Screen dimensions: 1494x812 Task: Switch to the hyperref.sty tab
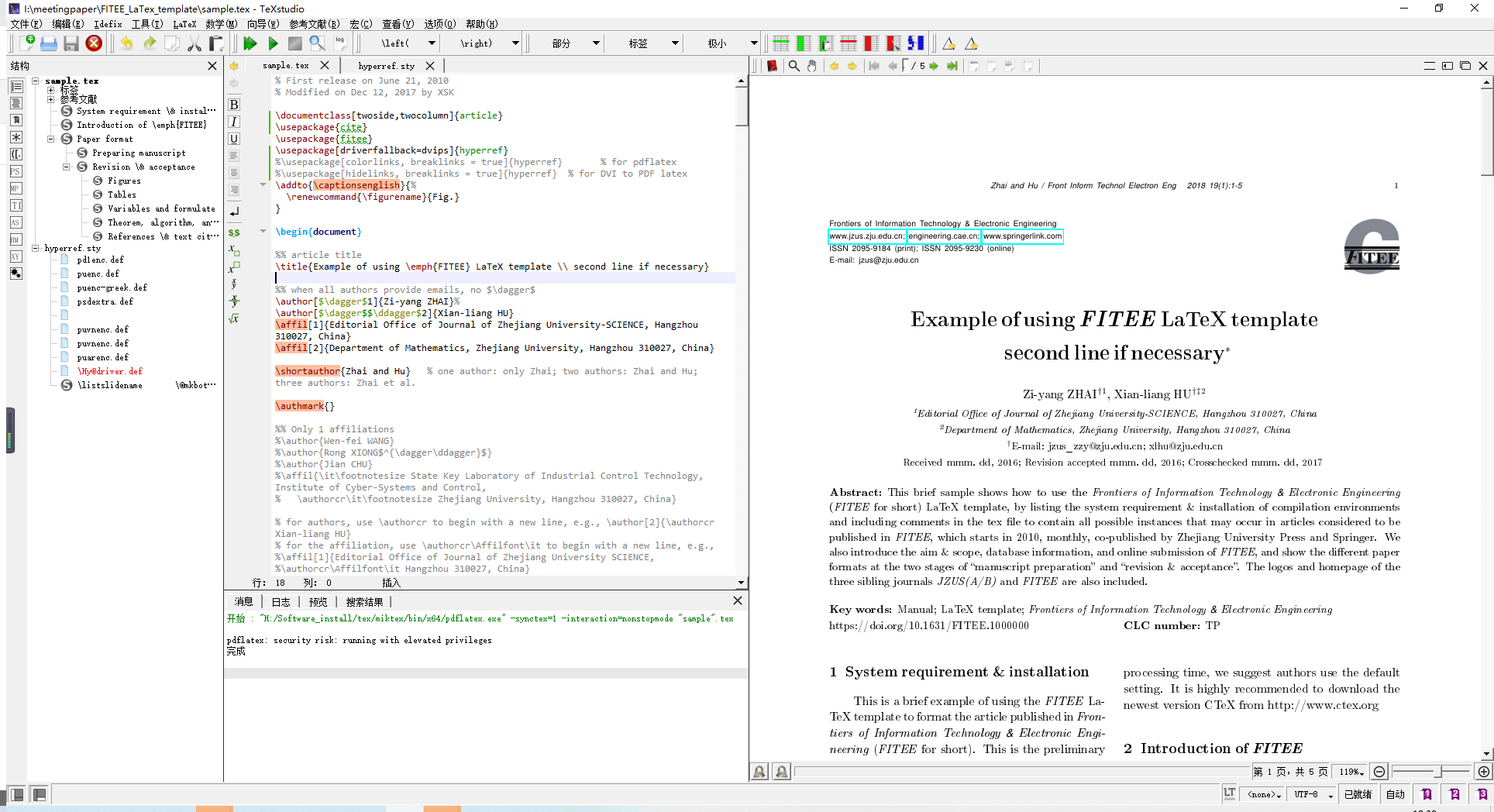pos(385,66)
